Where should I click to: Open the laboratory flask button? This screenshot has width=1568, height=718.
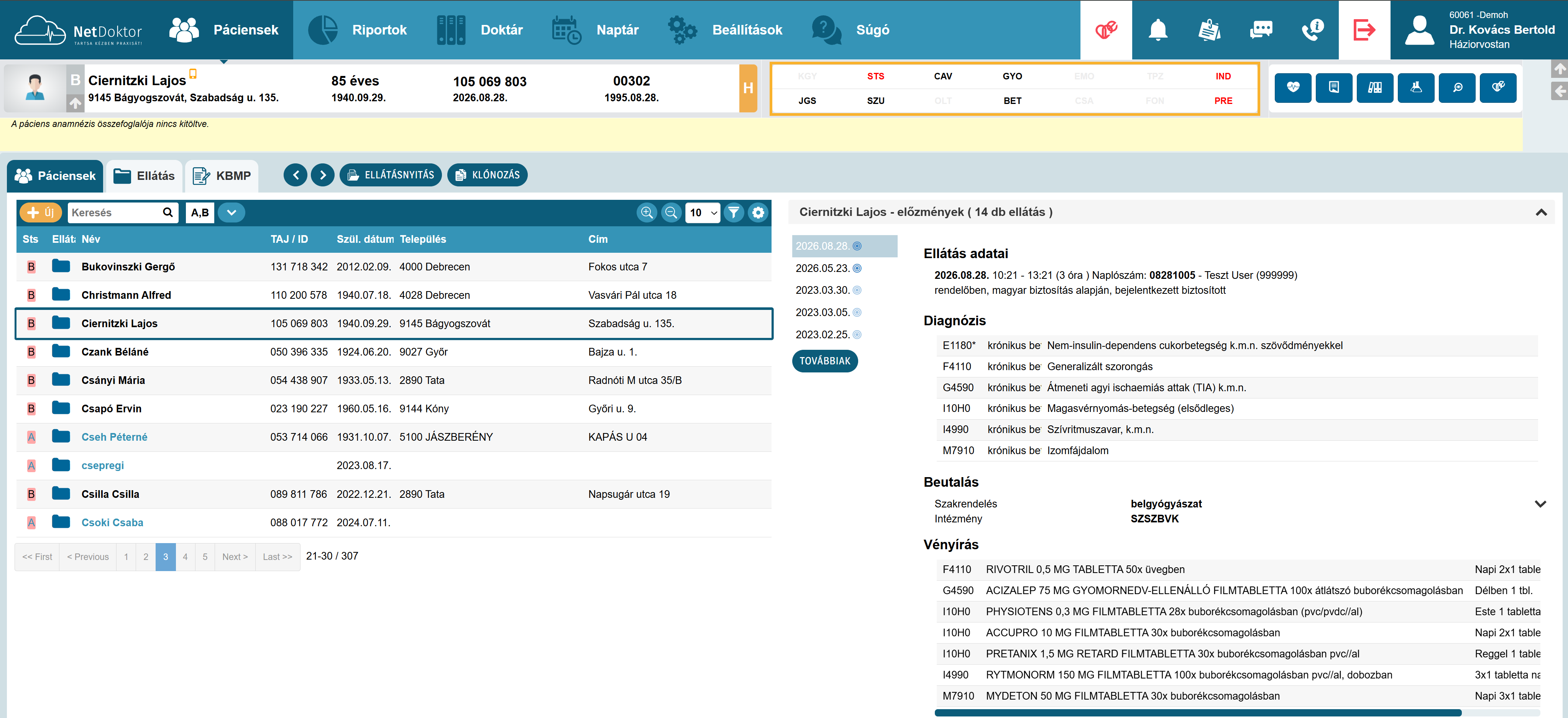pyautogui.click(x=1416, y=88)
